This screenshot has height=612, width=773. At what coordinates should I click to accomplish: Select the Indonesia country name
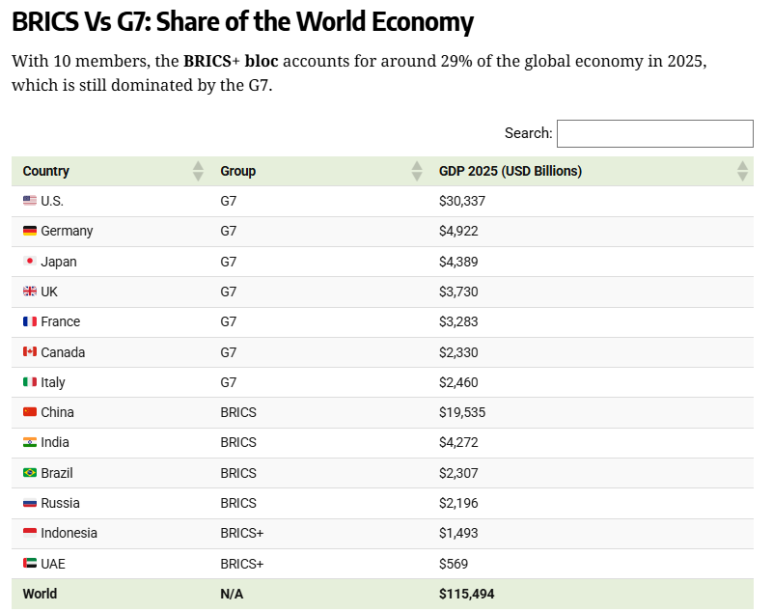(x=69, y=533)
